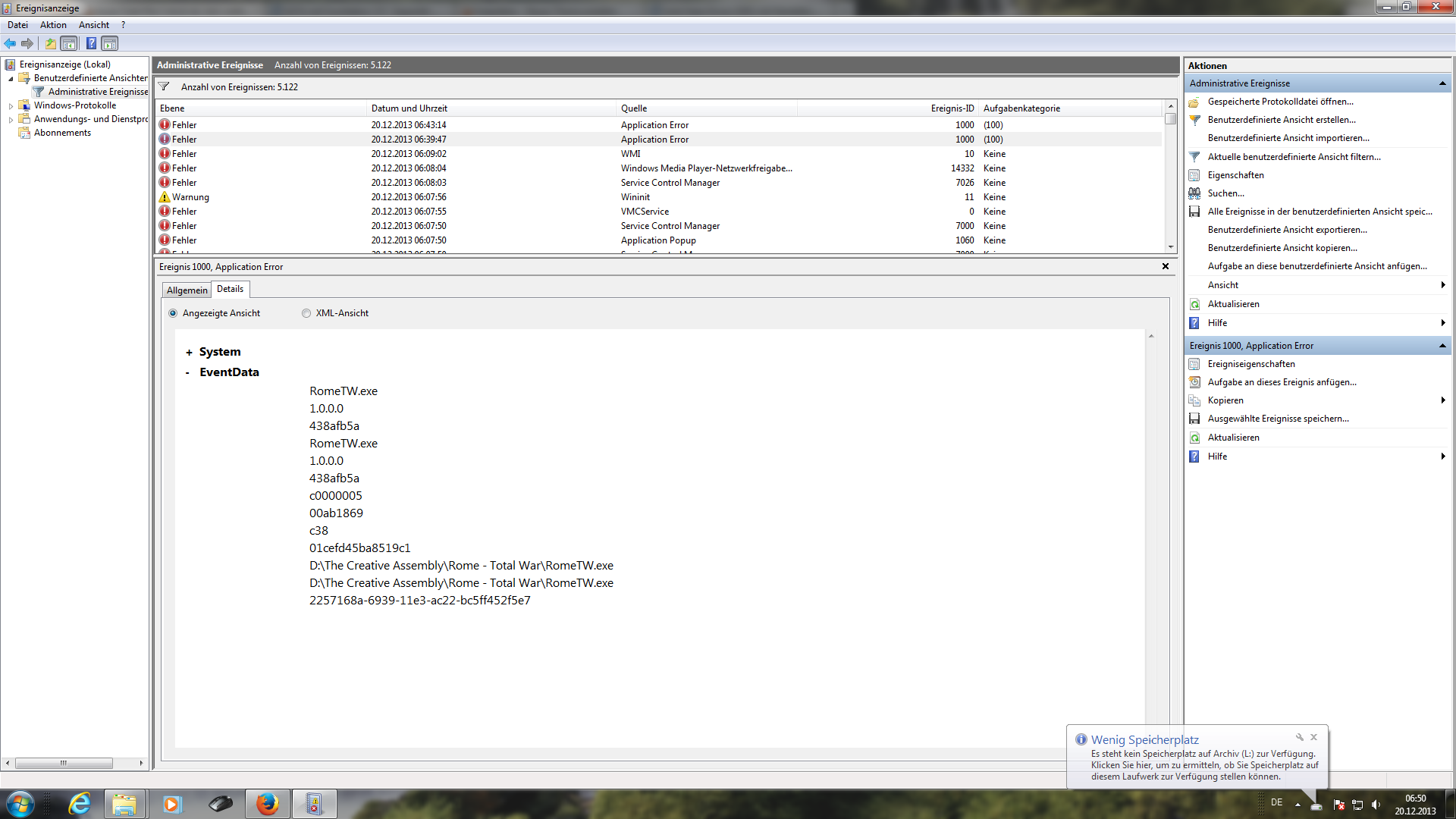Close the Ereignis 1000 detail pane
This screenshot has width=1456, height=819.
click(x=1166, y=266)
